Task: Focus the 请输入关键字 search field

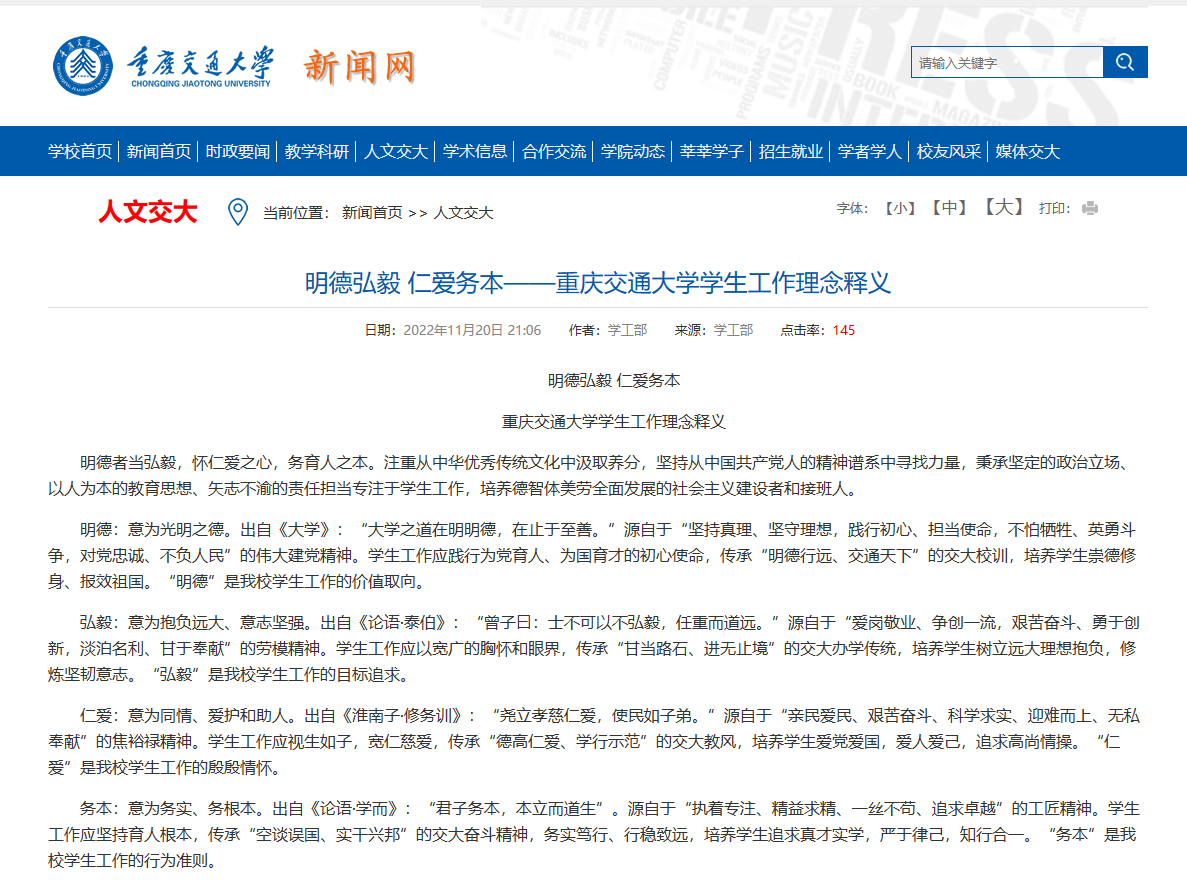Action: pyautogui.click(x=1007, y=62)
